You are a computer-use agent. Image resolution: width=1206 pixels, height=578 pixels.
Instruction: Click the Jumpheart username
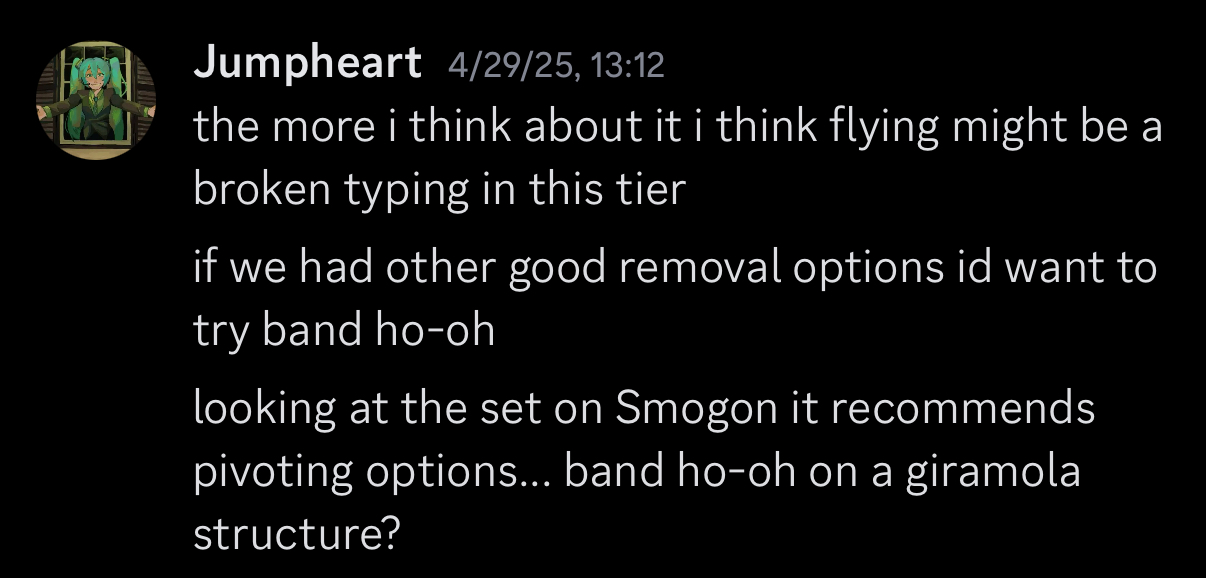click(307, 65)
